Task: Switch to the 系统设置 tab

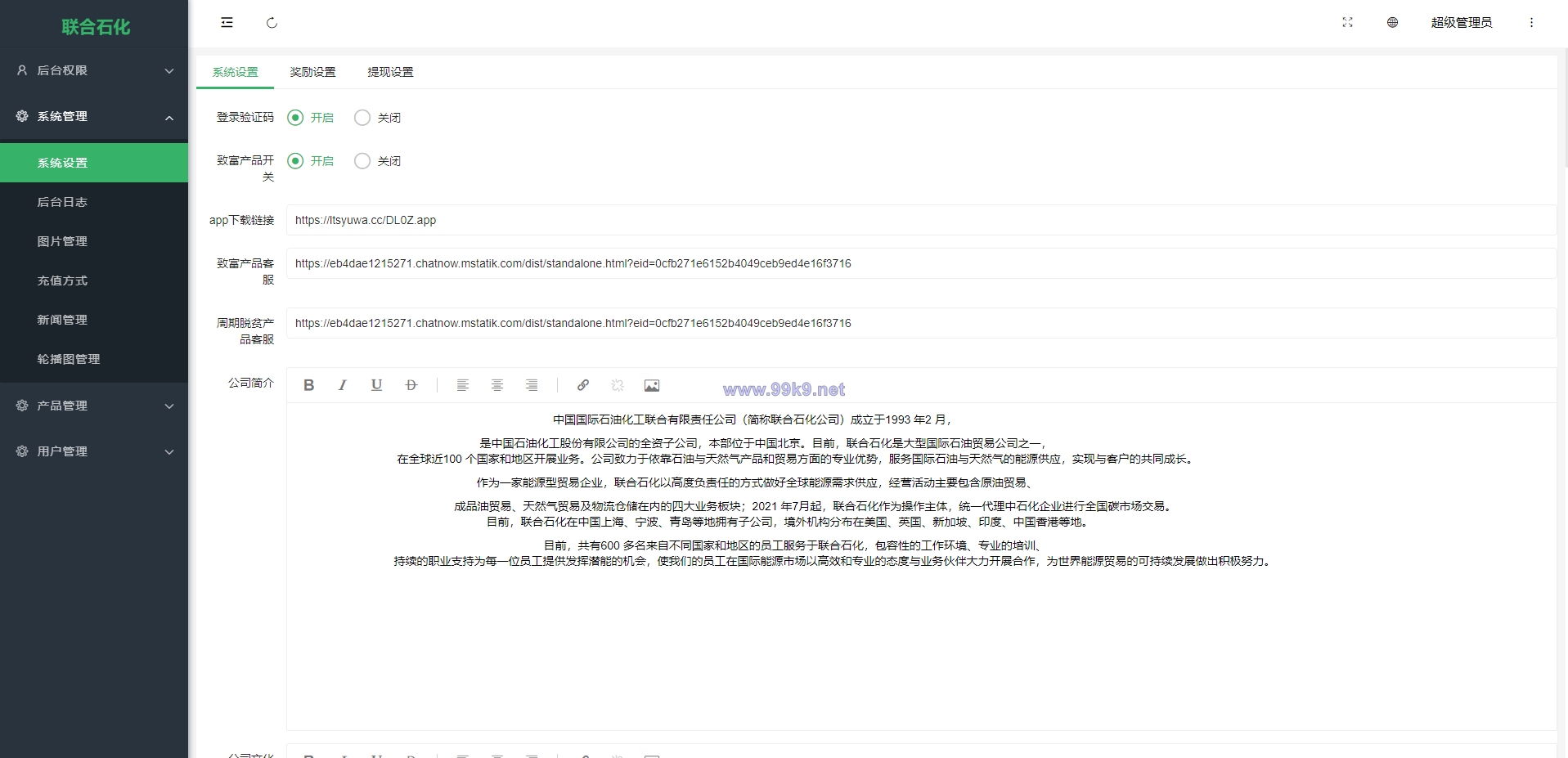Action: pyautogui.click(x=236, y=72)
